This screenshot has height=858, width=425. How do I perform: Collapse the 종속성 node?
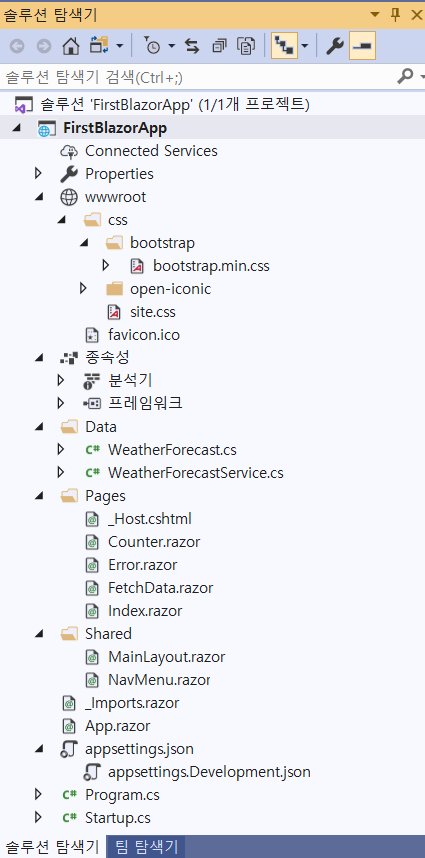click(38, 358)
